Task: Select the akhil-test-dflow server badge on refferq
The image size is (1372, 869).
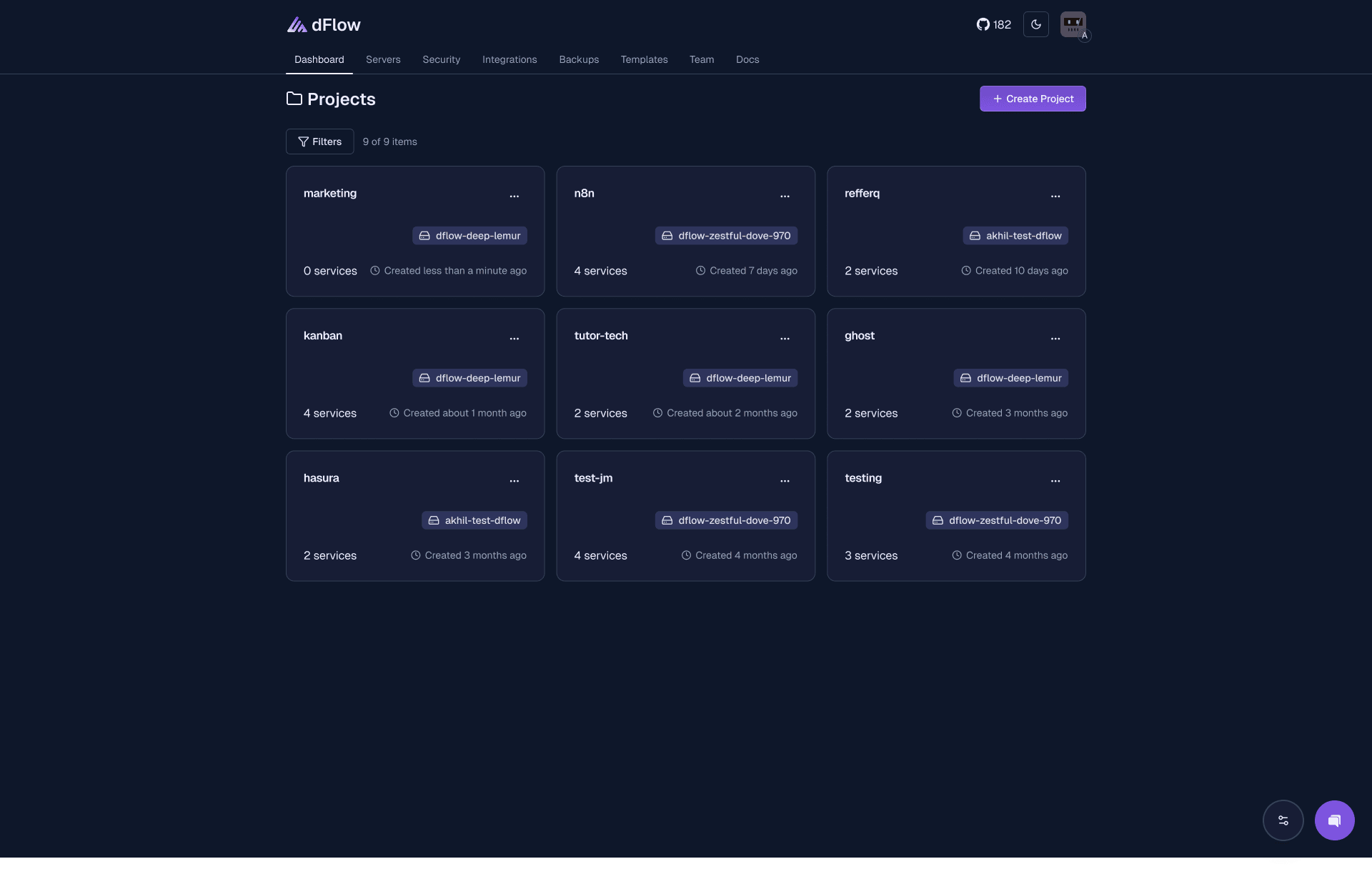Action: [x=1015, y=235]
